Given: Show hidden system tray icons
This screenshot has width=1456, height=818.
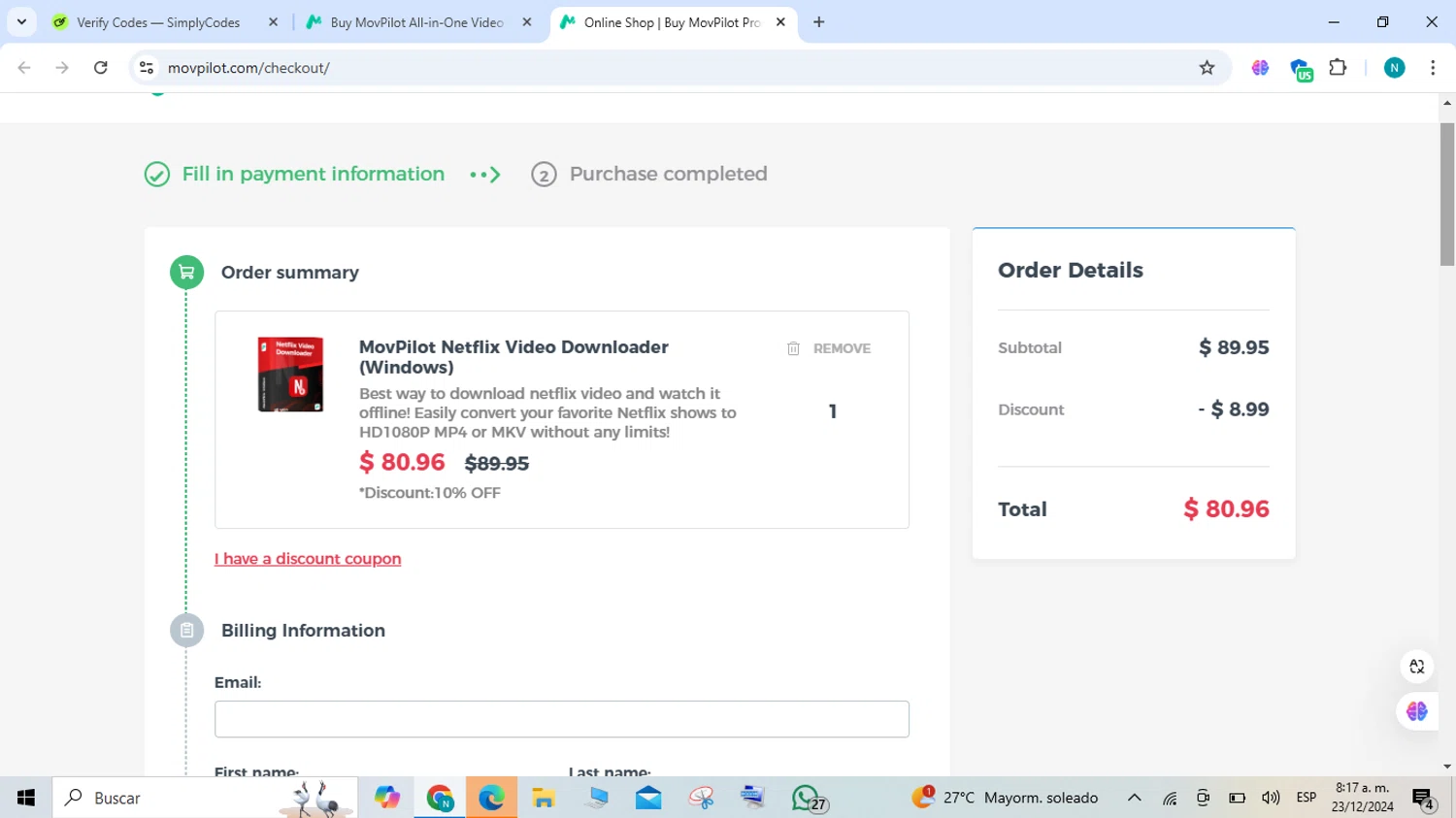Looking at the screenshot, I should click(1134, 798).
